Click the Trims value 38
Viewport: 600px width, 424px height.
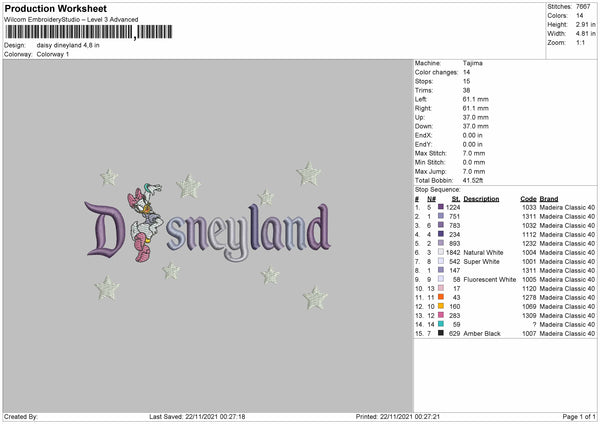(x=466, y=90)
